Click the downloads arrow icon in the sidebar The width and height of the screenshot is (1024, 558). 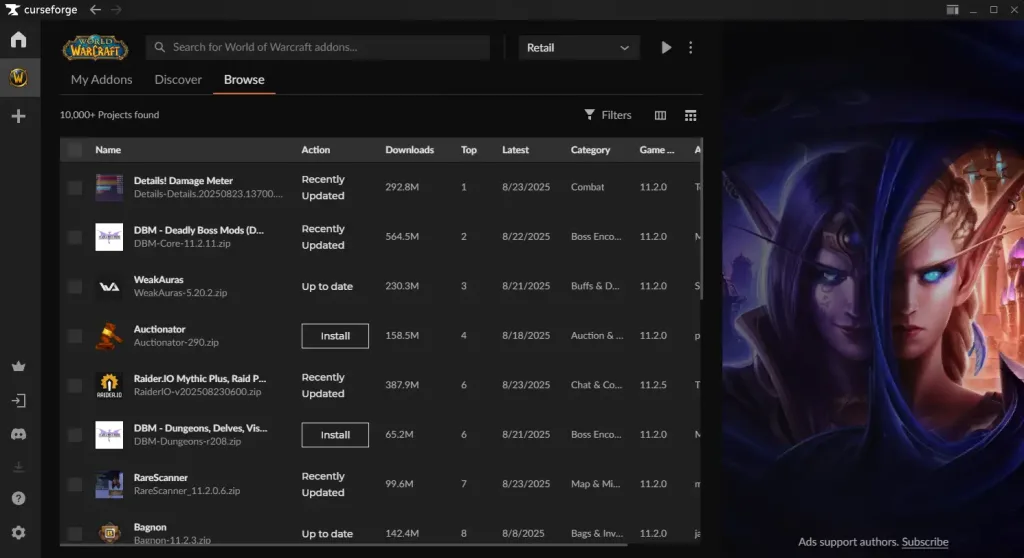coord(18,467)
